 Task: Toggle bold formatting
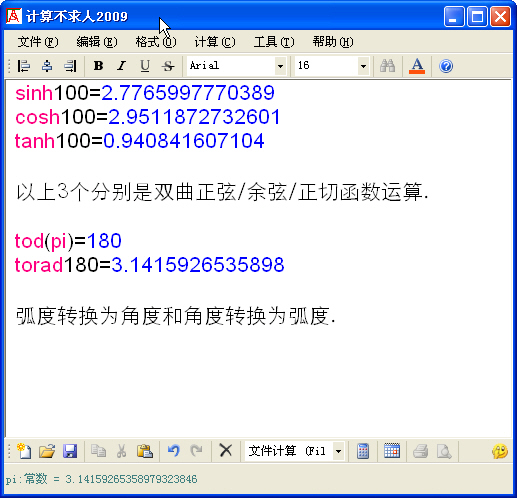pos(98,66)
